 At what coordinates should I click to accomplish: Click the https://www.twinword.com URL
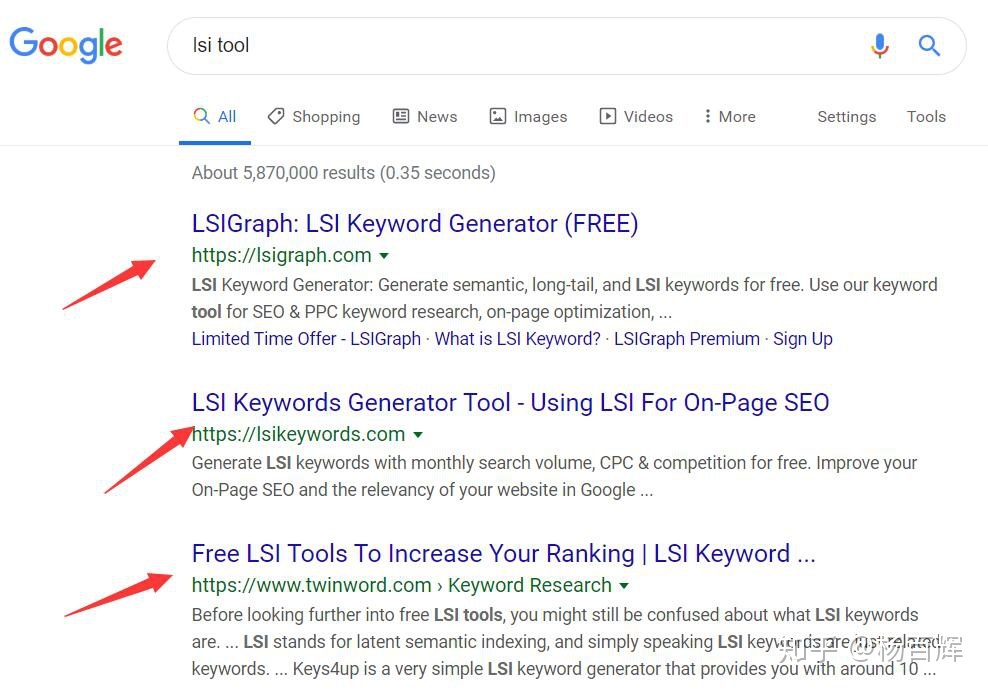311,585
